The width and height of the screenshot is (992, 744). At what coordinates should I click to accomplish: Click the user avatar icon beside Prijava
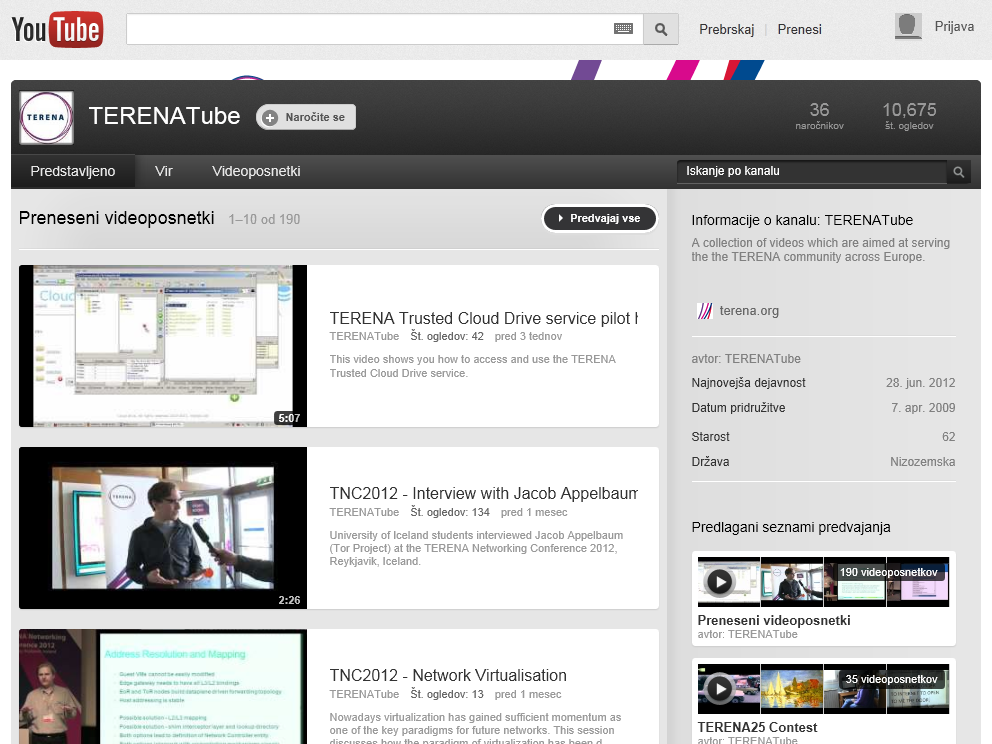click(x=908, y=27)
